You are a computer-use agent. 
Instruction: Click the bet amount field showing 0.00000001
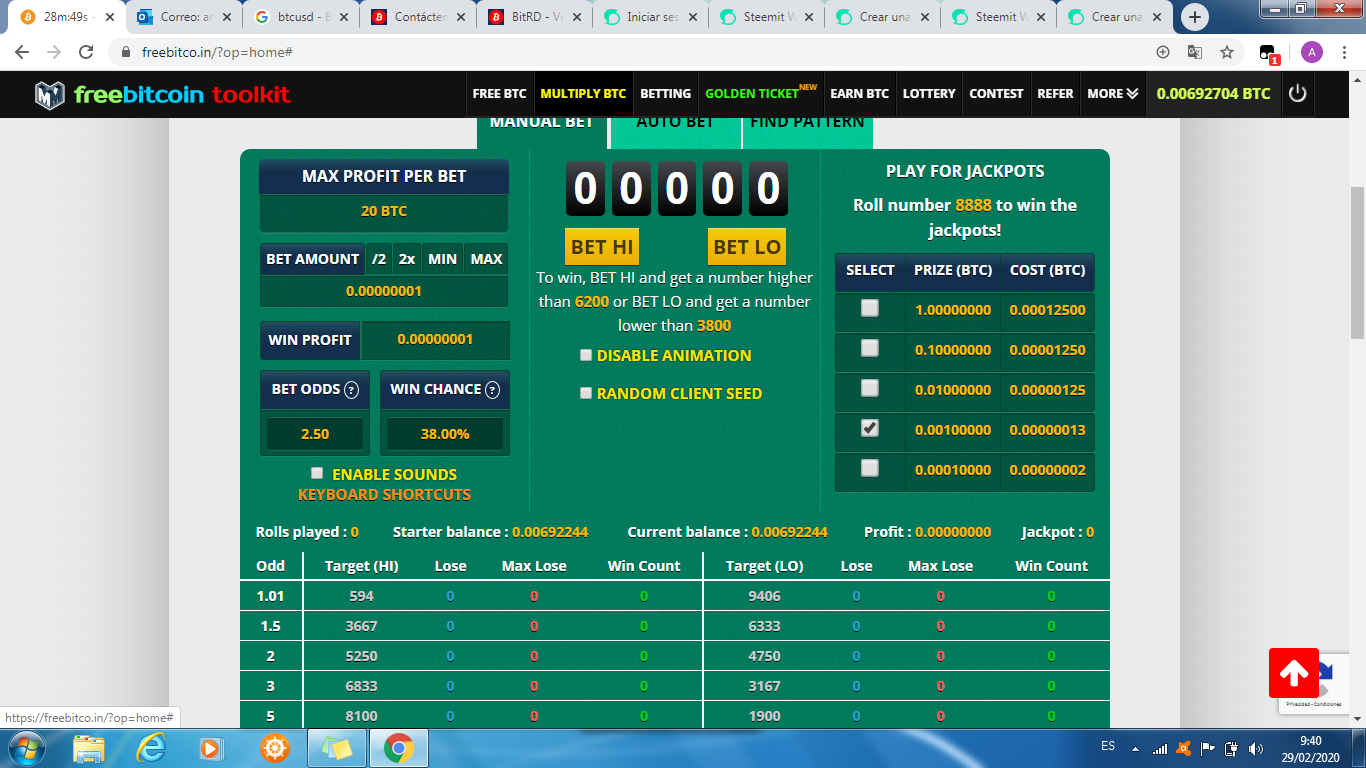[x=384, y=291]
